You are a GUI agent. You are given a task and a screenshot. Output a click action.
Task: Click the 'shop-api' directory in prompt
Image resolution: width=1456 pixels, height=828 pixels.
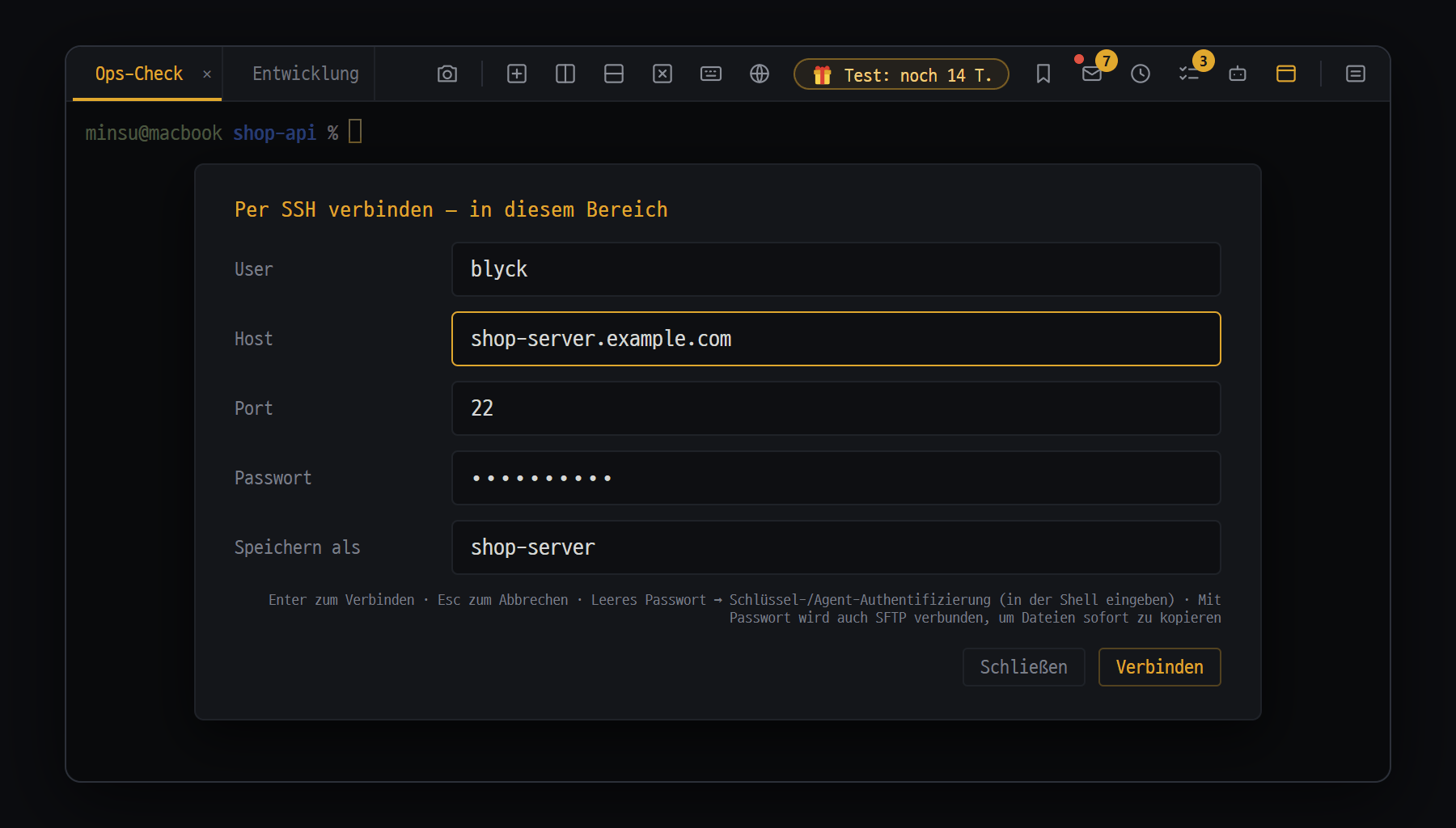275,133
